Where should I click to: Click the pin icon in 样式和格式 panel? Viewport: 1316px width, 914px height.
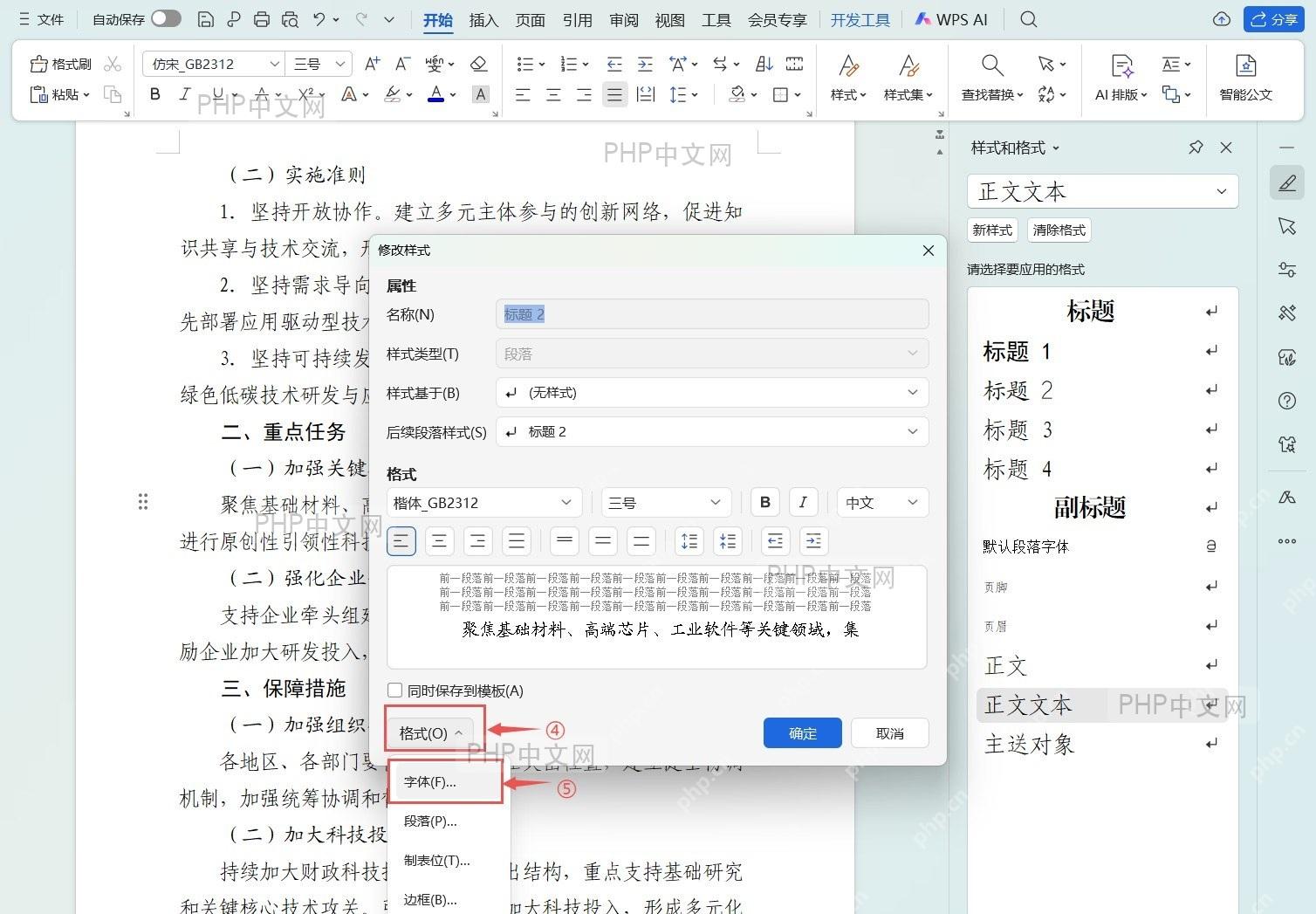click(1196, 148)
